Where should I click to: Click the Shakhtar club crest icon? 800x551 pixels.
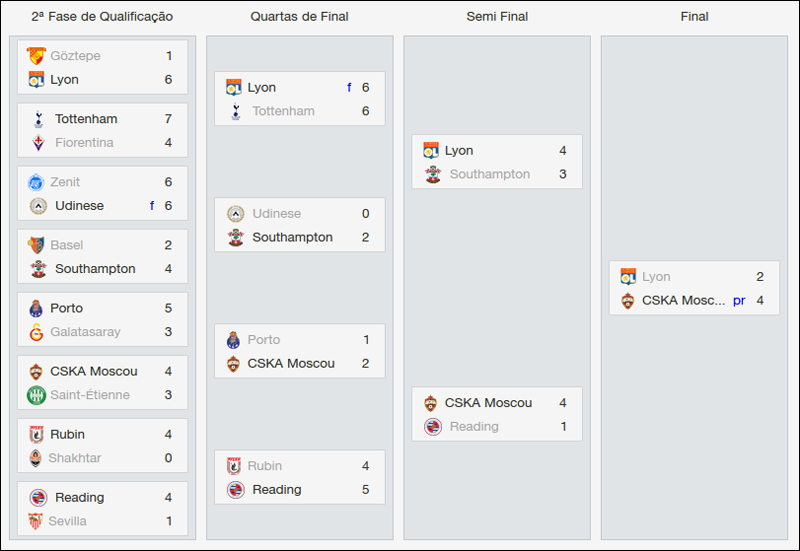(37, 458)
